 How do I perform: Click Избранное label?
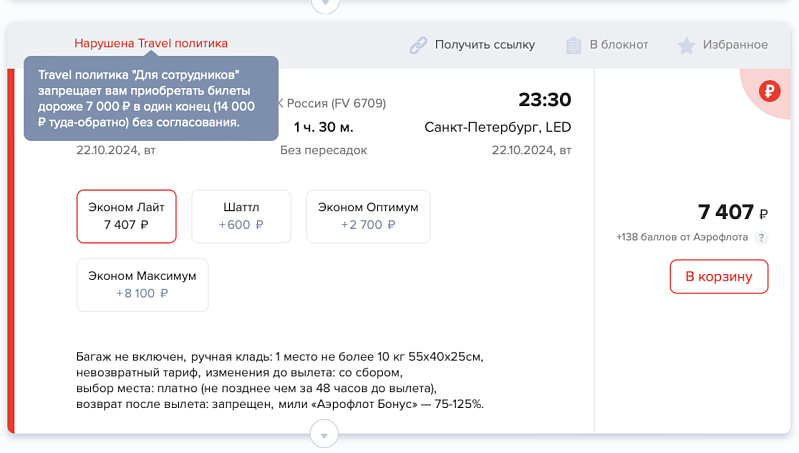[735, 45]
